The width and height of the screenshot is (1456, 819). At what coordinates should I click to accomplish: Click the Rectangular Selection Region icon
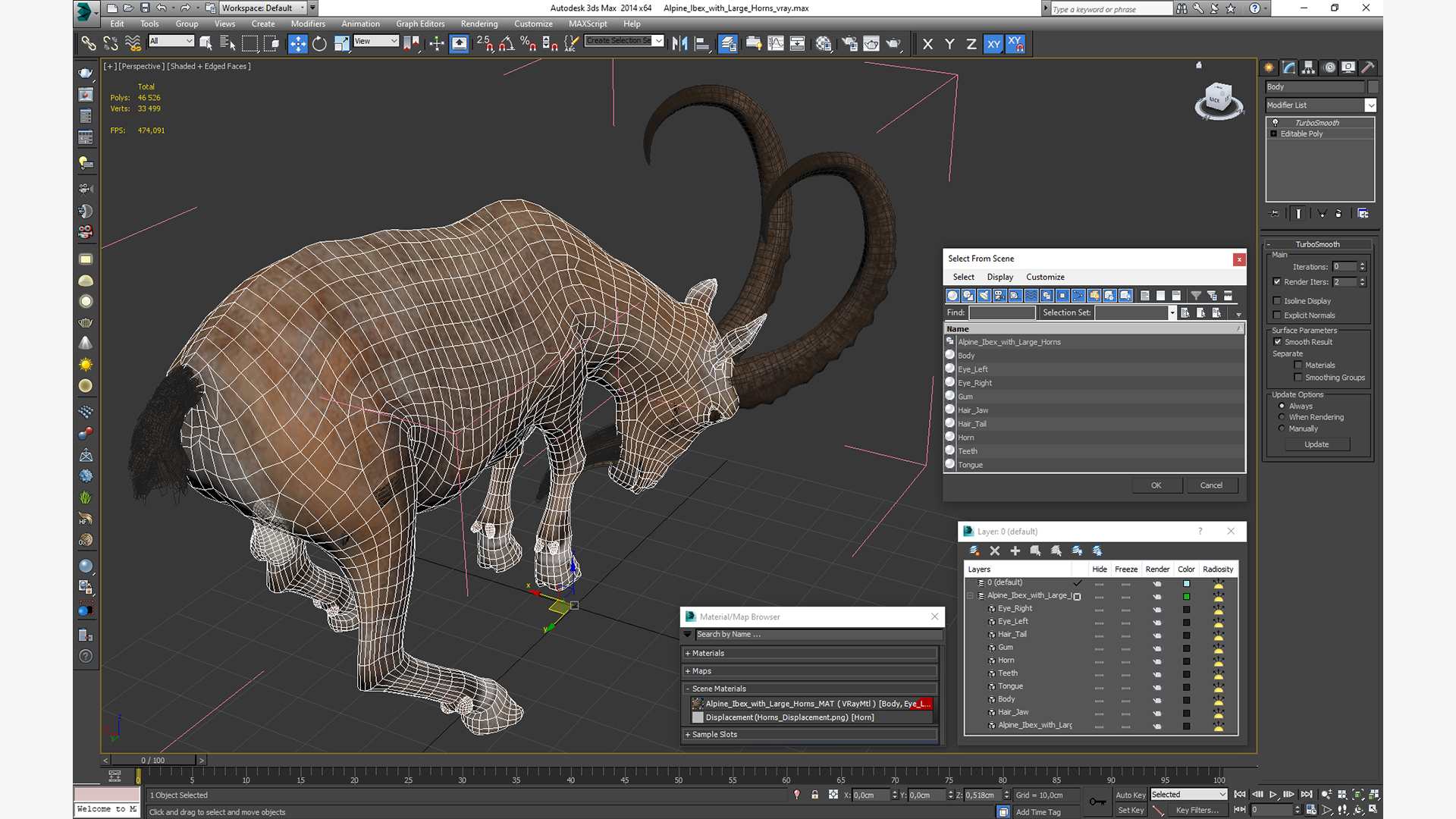pyautogui.click(x=249, y=44)
